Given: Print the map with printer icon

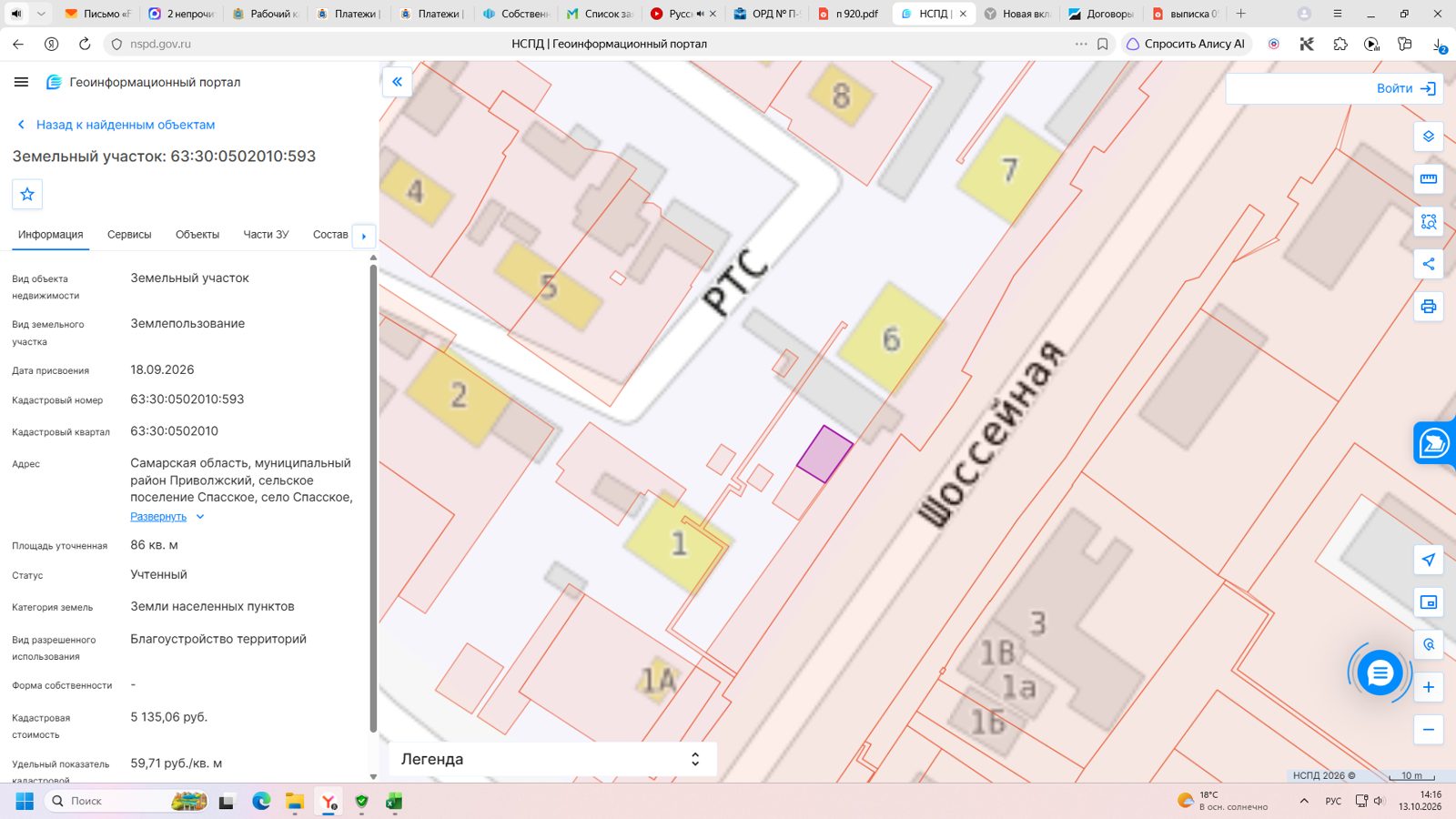Looking at the screenshot, I should [x=1428, y=307].
